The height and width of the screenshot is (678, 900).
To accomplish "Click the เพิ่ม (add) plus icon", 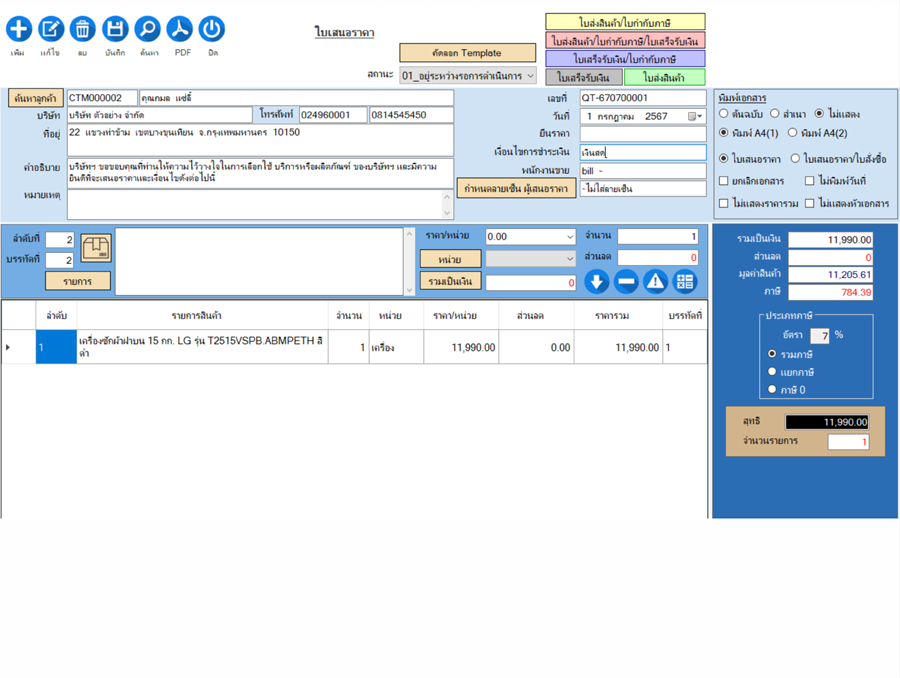I will coord(18,29).
